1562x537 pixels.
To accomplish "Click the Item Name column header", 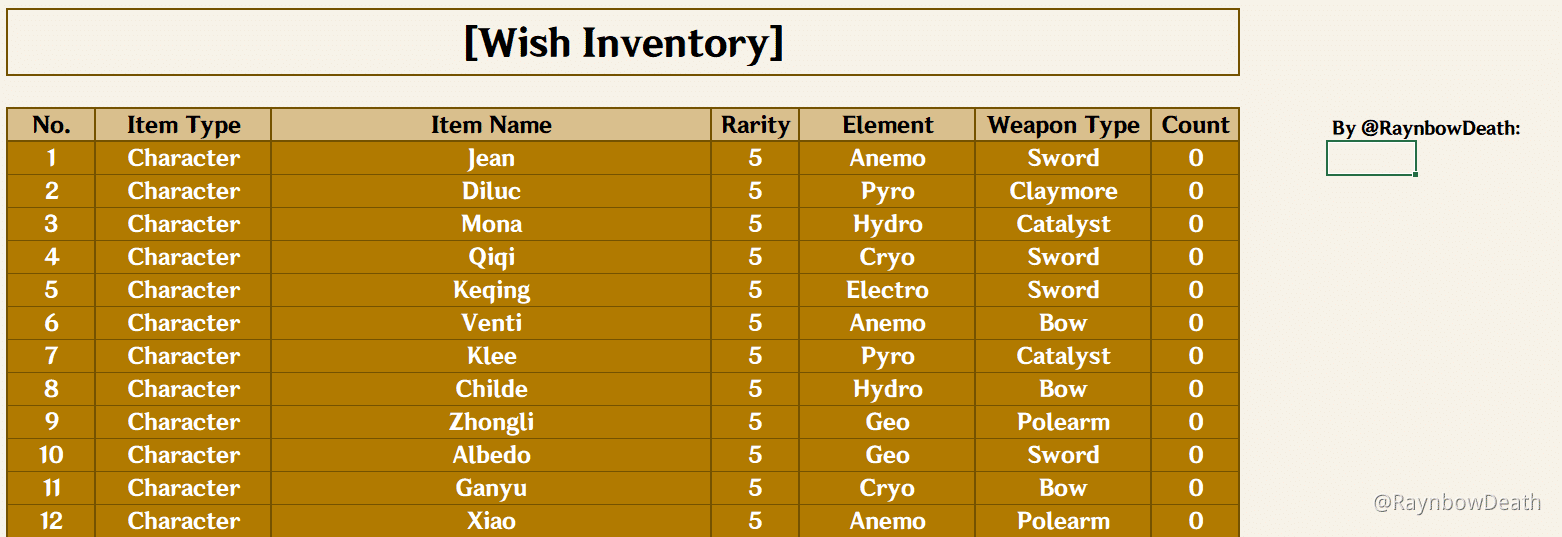I will (x=491, y=125).
